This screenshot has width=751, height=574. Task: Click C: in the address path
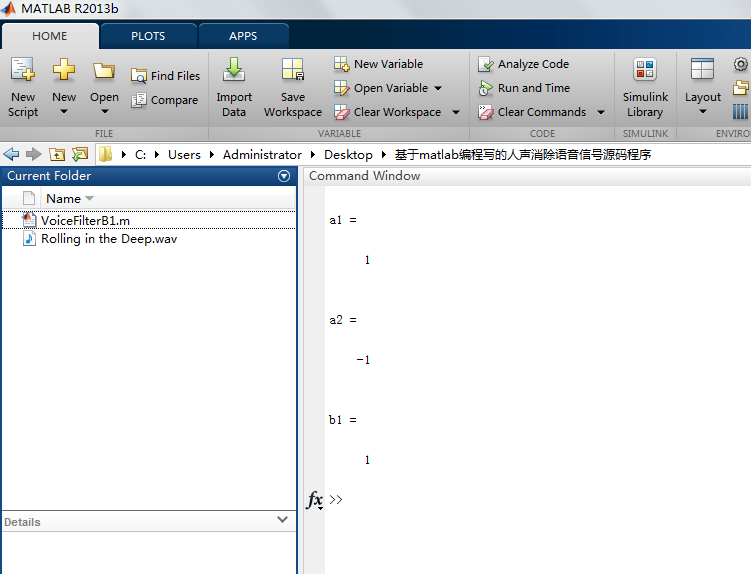[x=140, y=154]
